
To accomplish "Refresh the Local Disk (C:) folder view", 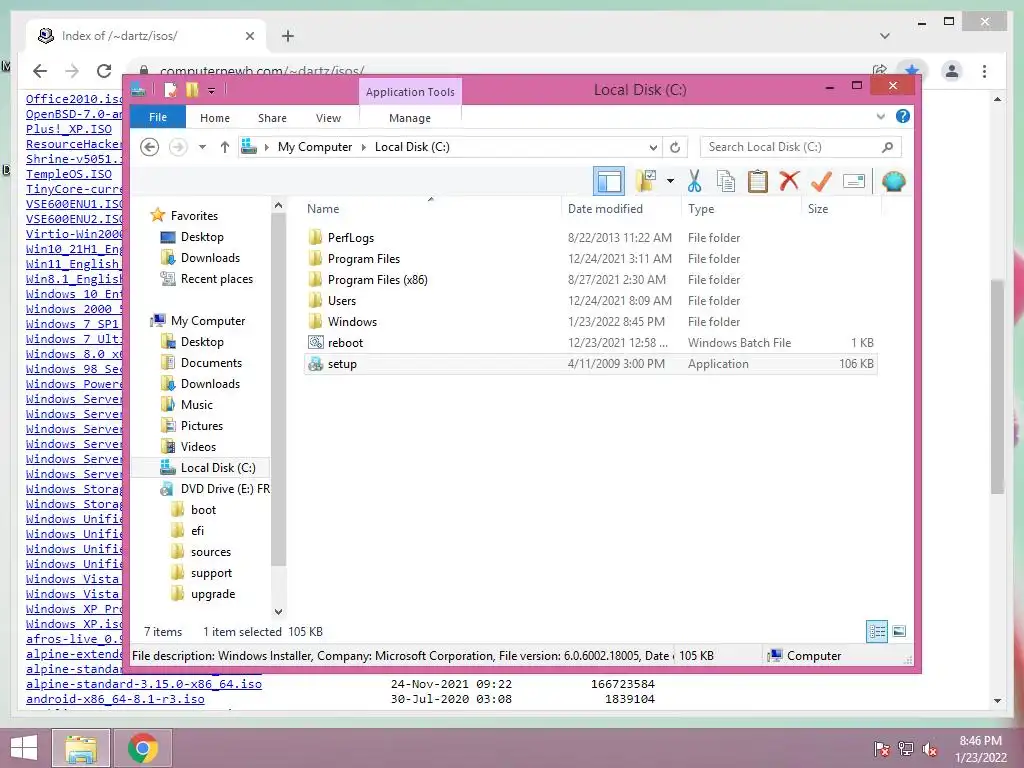I will (675, 147).
